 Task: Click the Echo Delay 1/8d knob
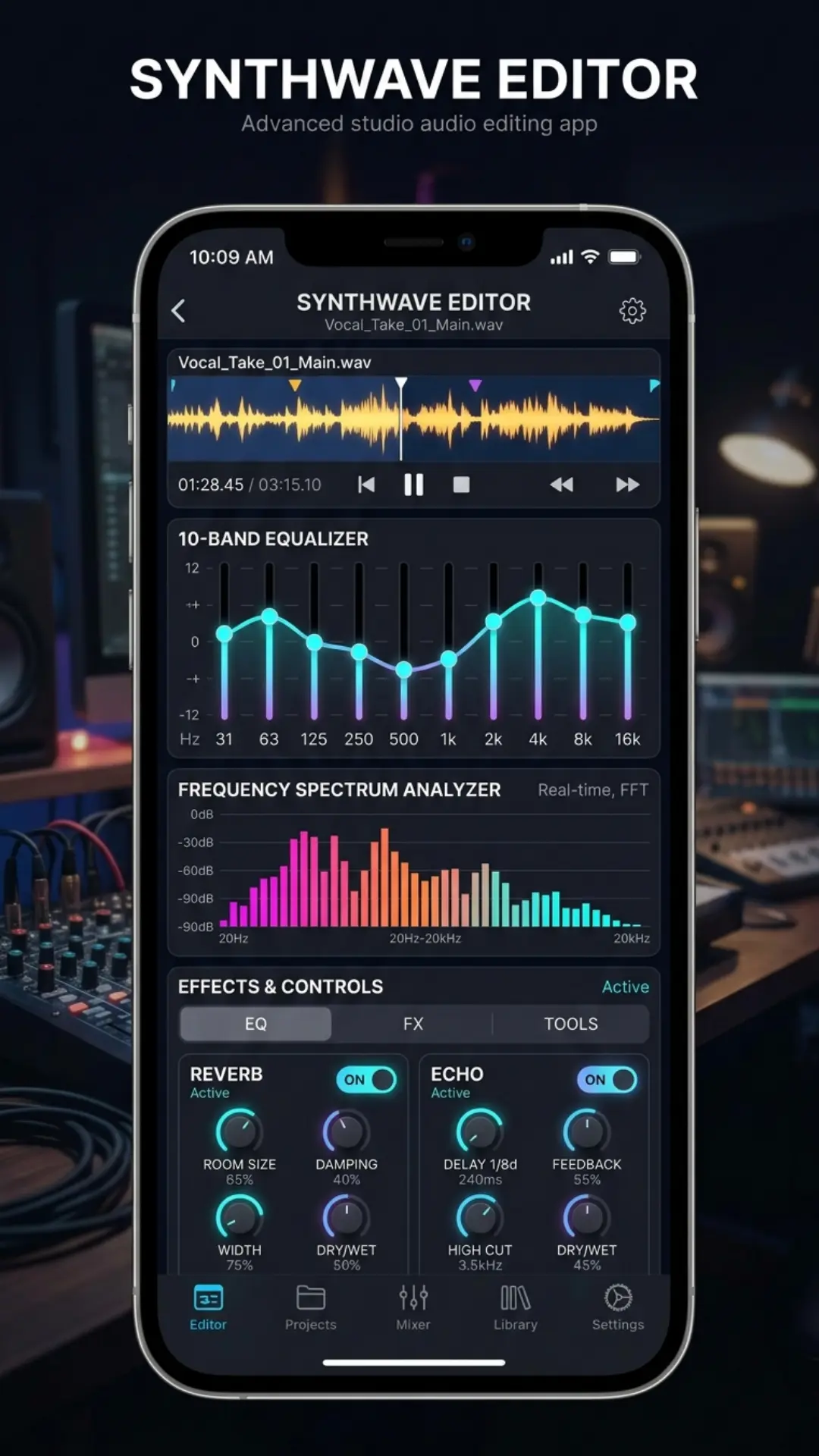pos(480,1131)
